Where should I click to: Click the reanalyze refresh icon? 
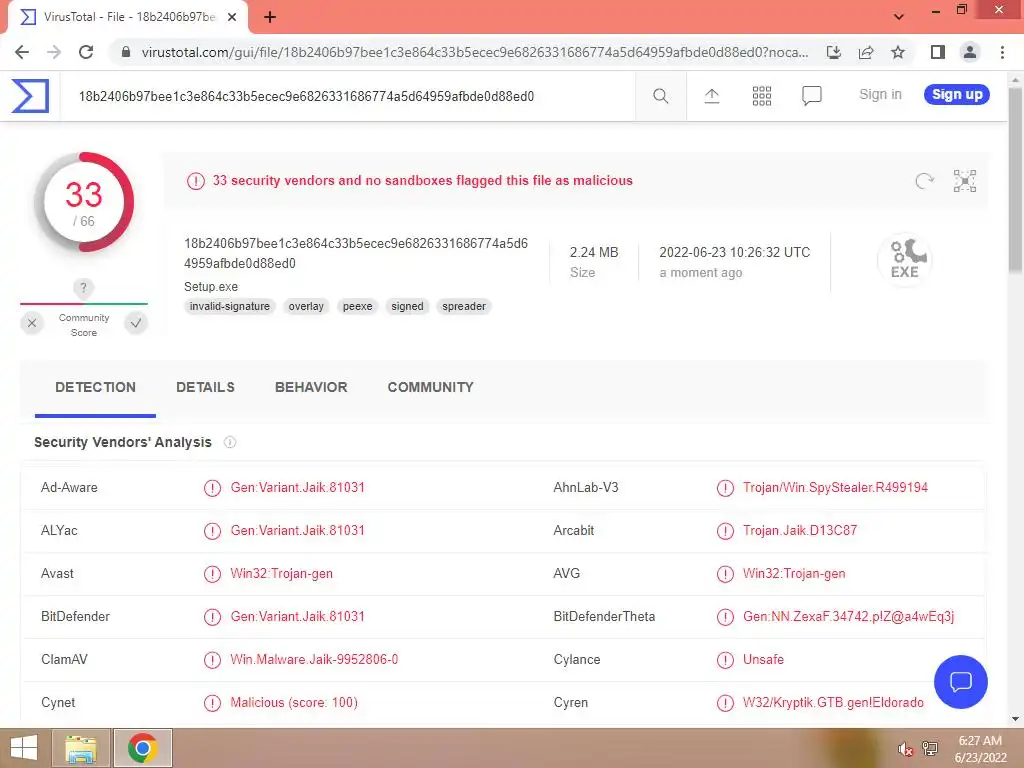924,181
